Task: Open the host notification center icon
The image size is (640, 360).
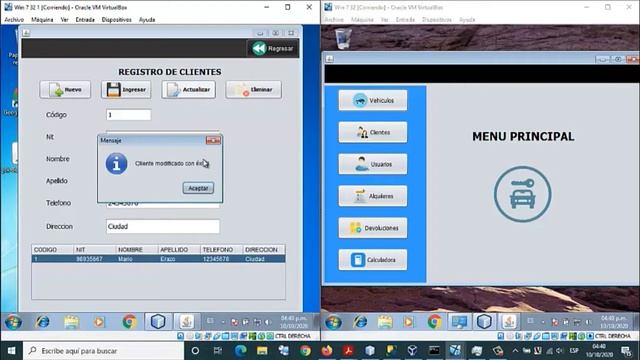Action: pyautogui.click(x=626, y=351)
